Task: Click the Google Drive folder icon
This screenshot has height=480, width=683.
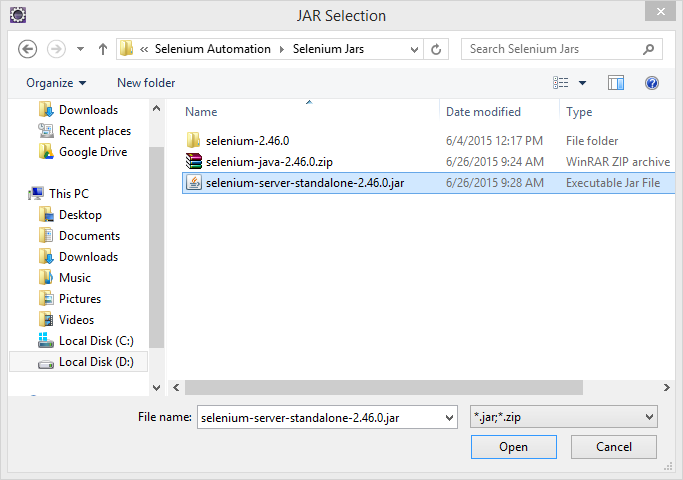Action: [46, 152]
